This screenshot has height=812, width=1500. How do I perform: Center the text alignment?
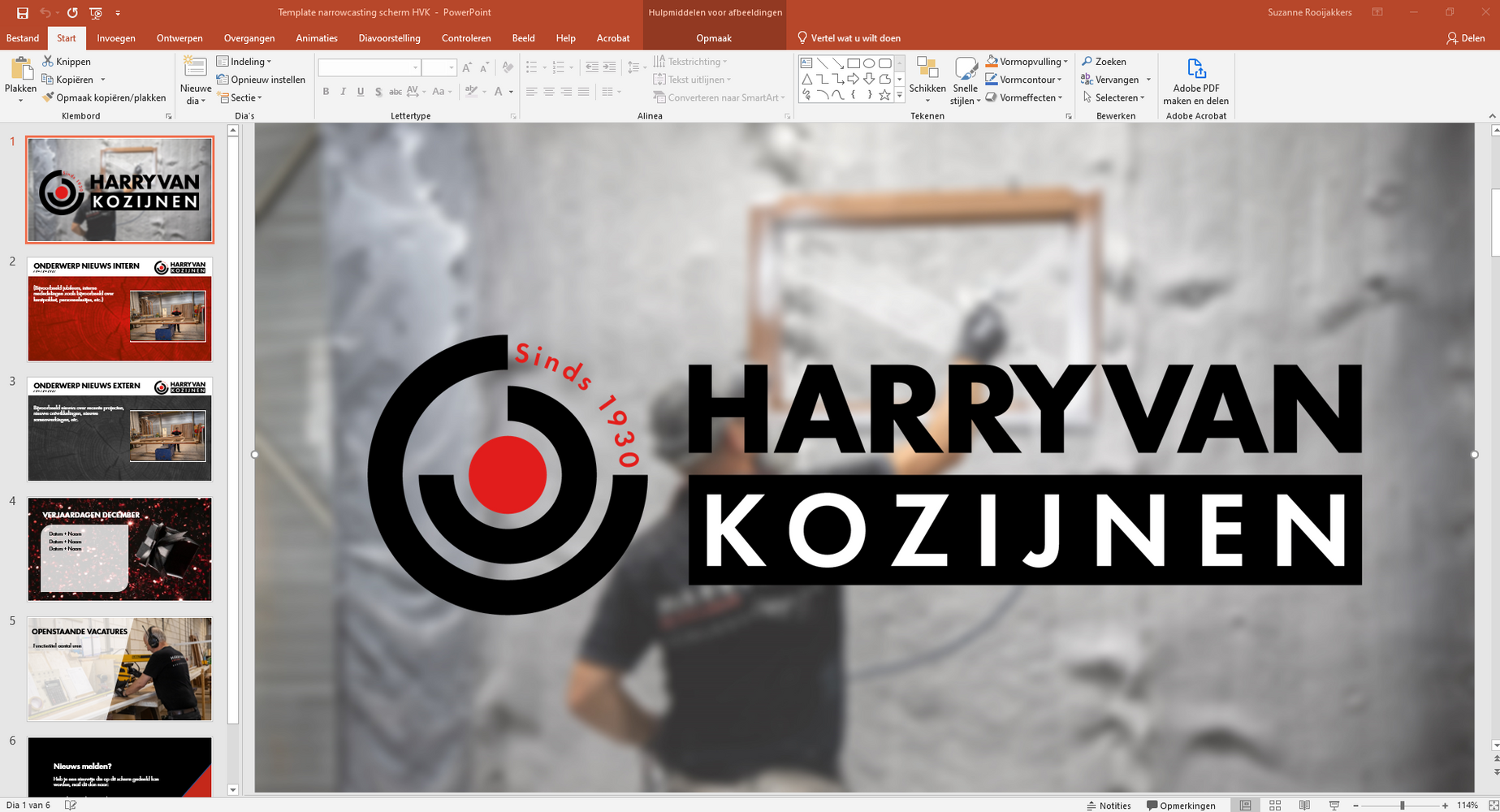549,92
